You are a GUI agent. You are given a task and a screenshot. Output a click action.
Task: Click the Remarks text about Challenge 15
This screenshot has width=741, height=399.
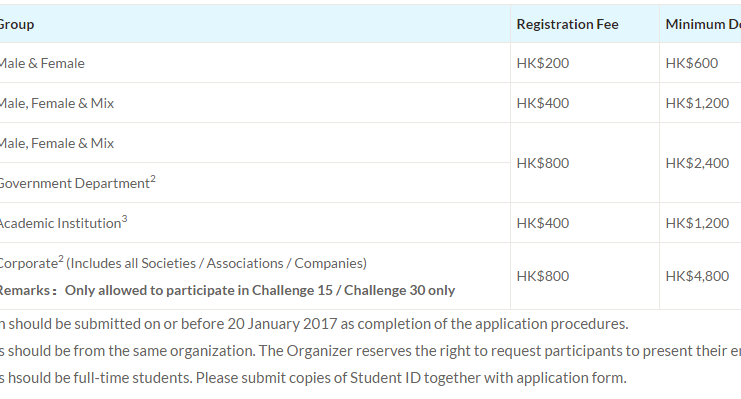tap(227, 290)
